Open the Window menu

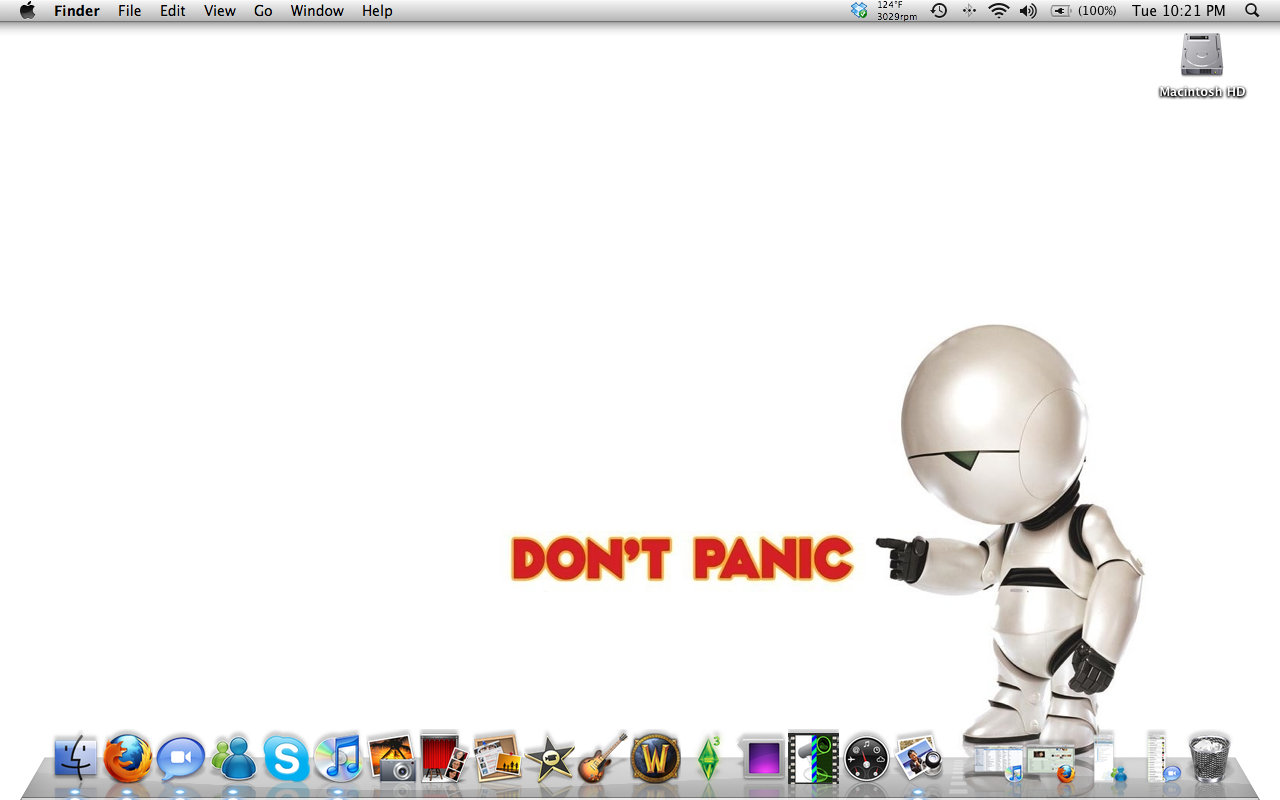tap(317, 11)
